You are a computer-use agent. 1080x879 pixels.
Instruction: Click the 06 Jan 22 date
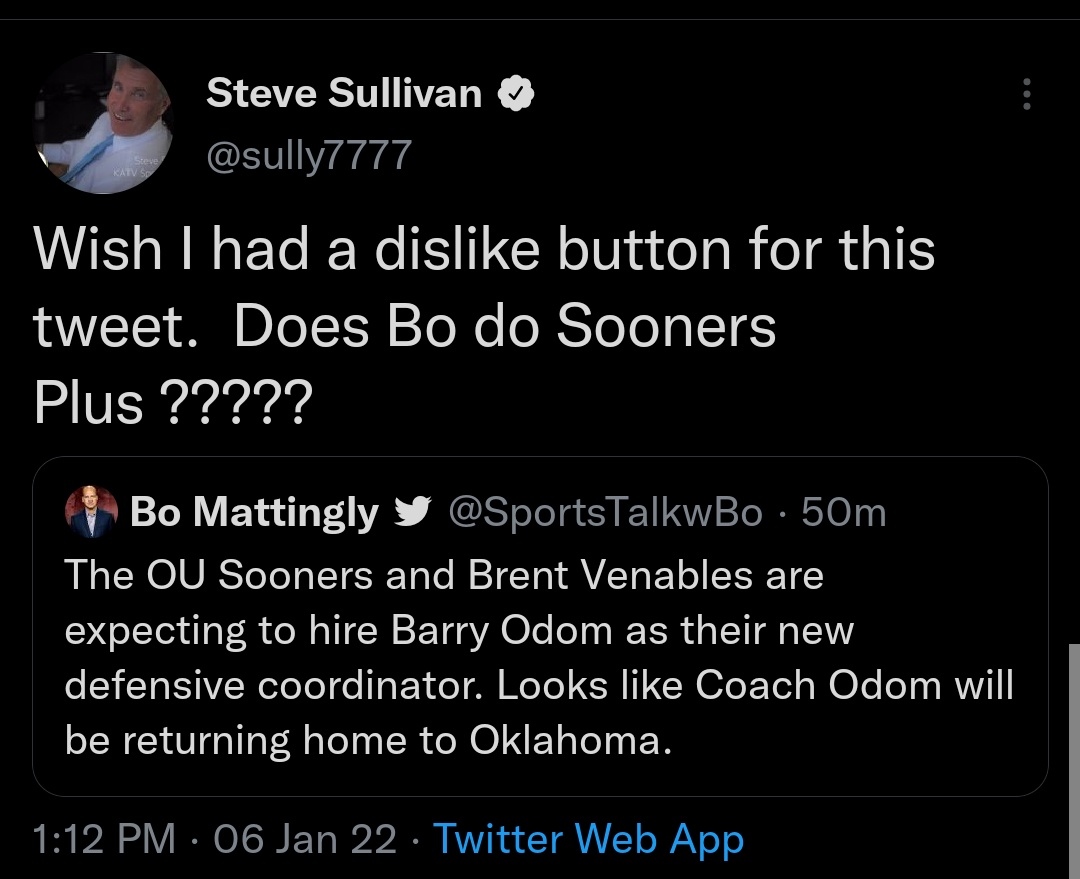305,838
